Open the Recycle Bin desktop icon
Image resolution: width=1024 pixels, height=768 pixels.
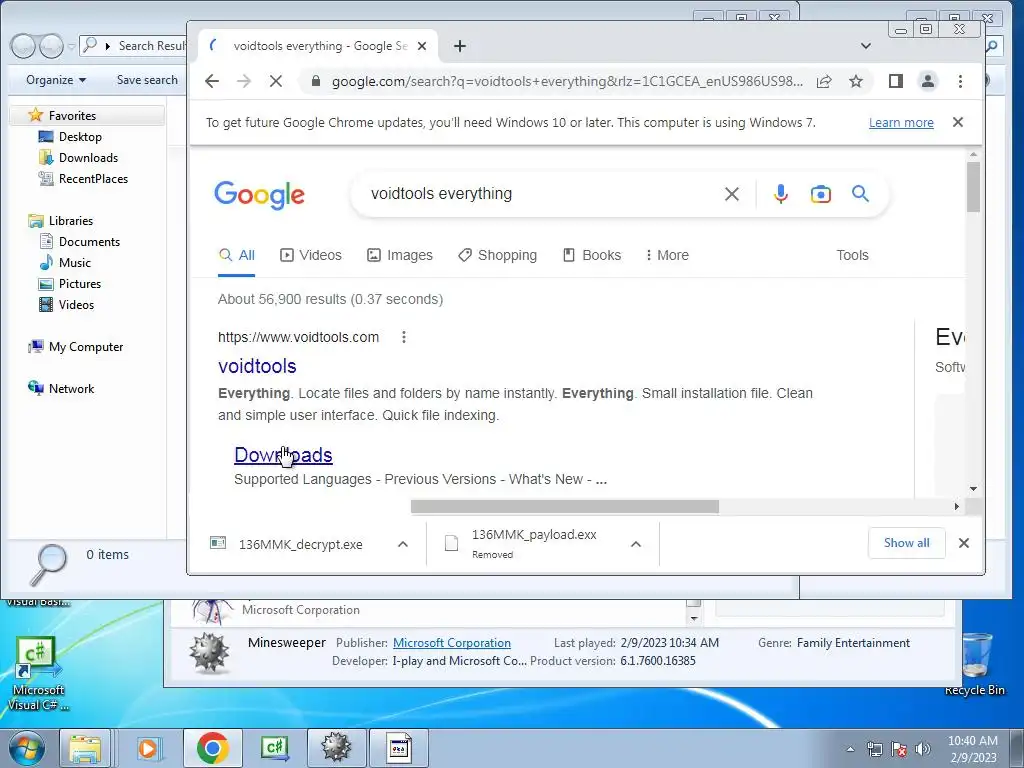pyautogui.click(x=974, y=664)
